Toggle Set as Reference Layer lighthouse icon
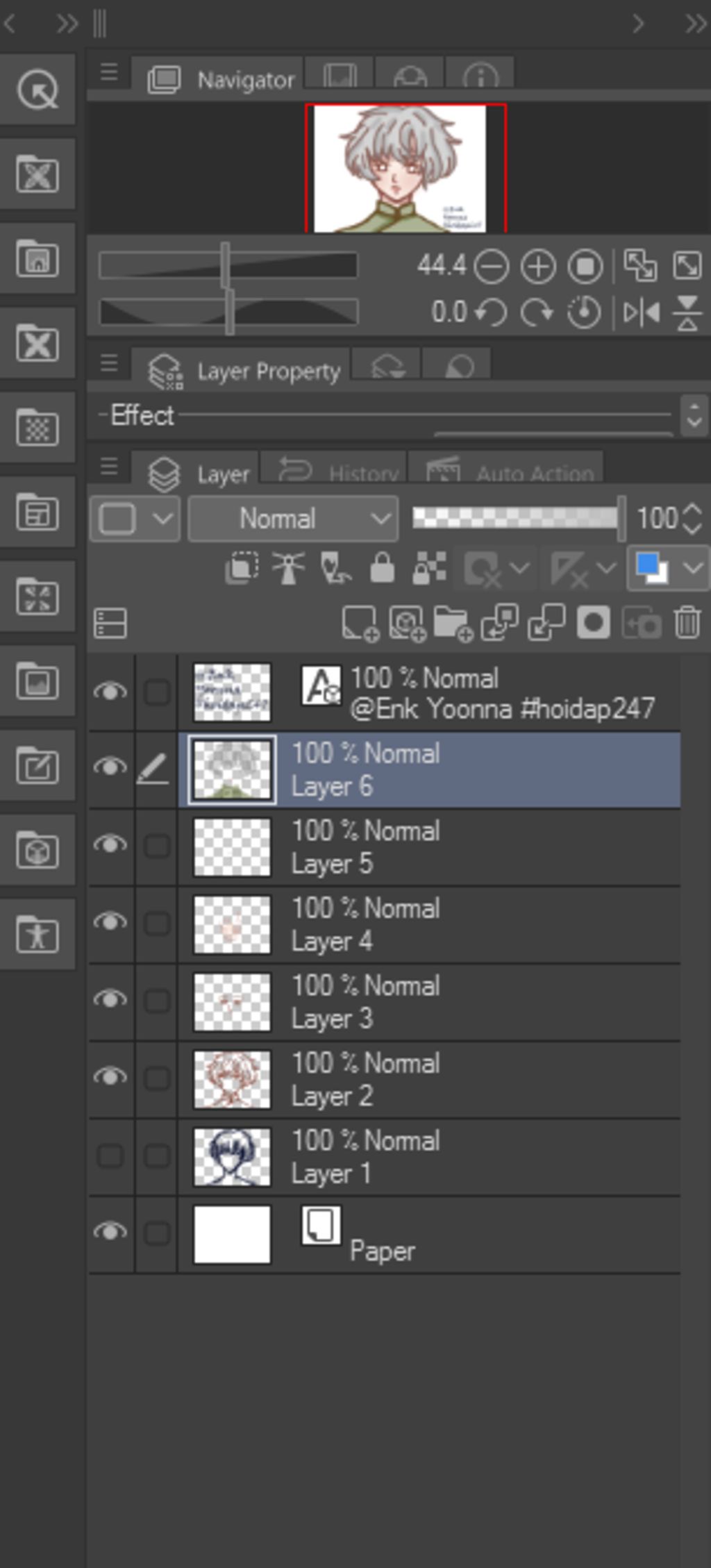711x1568 pixels. click(x=288, y=568)
